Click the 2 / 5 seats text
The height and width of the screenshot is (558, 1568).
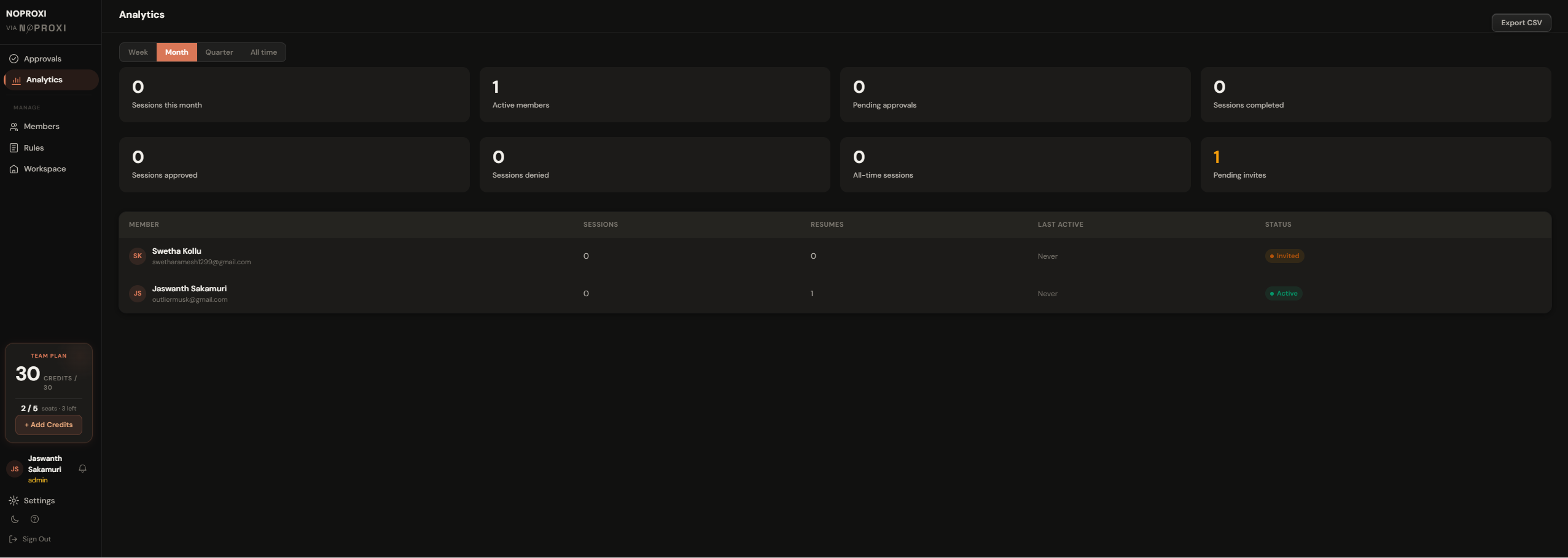point(49,409)
